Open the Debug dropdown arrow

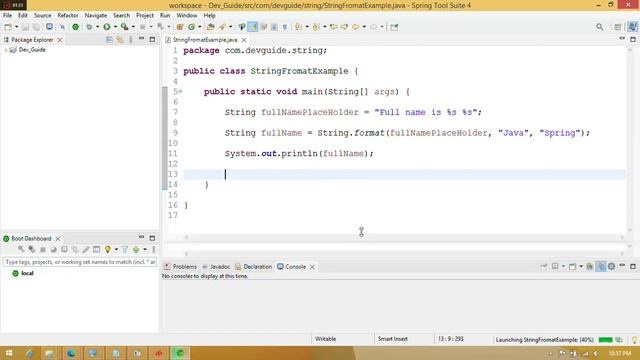click(98, 27)
